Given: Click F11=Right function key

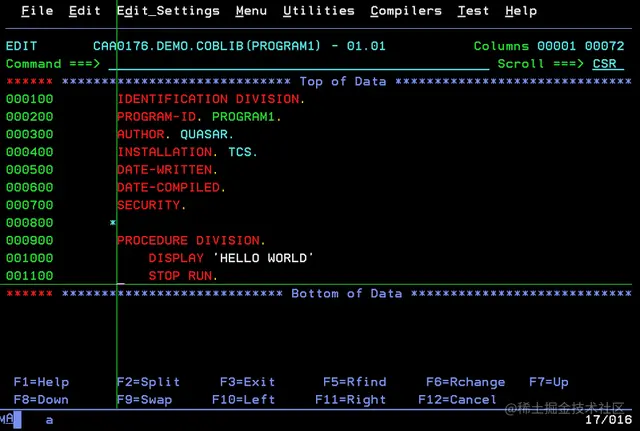Looking at the screenshot, I should pyautogui.click(x=350, y=400).
